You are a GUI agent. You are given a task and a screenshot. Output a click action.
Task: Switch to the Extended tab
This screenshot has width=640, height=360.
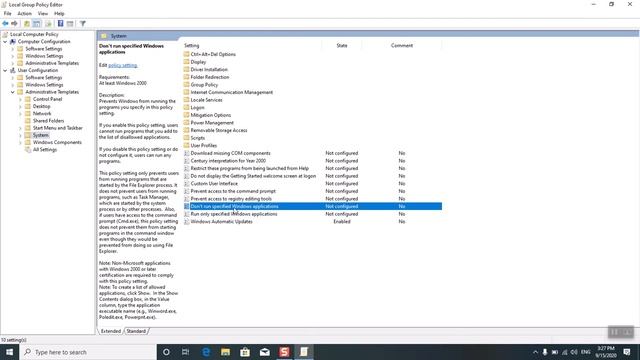111,331
